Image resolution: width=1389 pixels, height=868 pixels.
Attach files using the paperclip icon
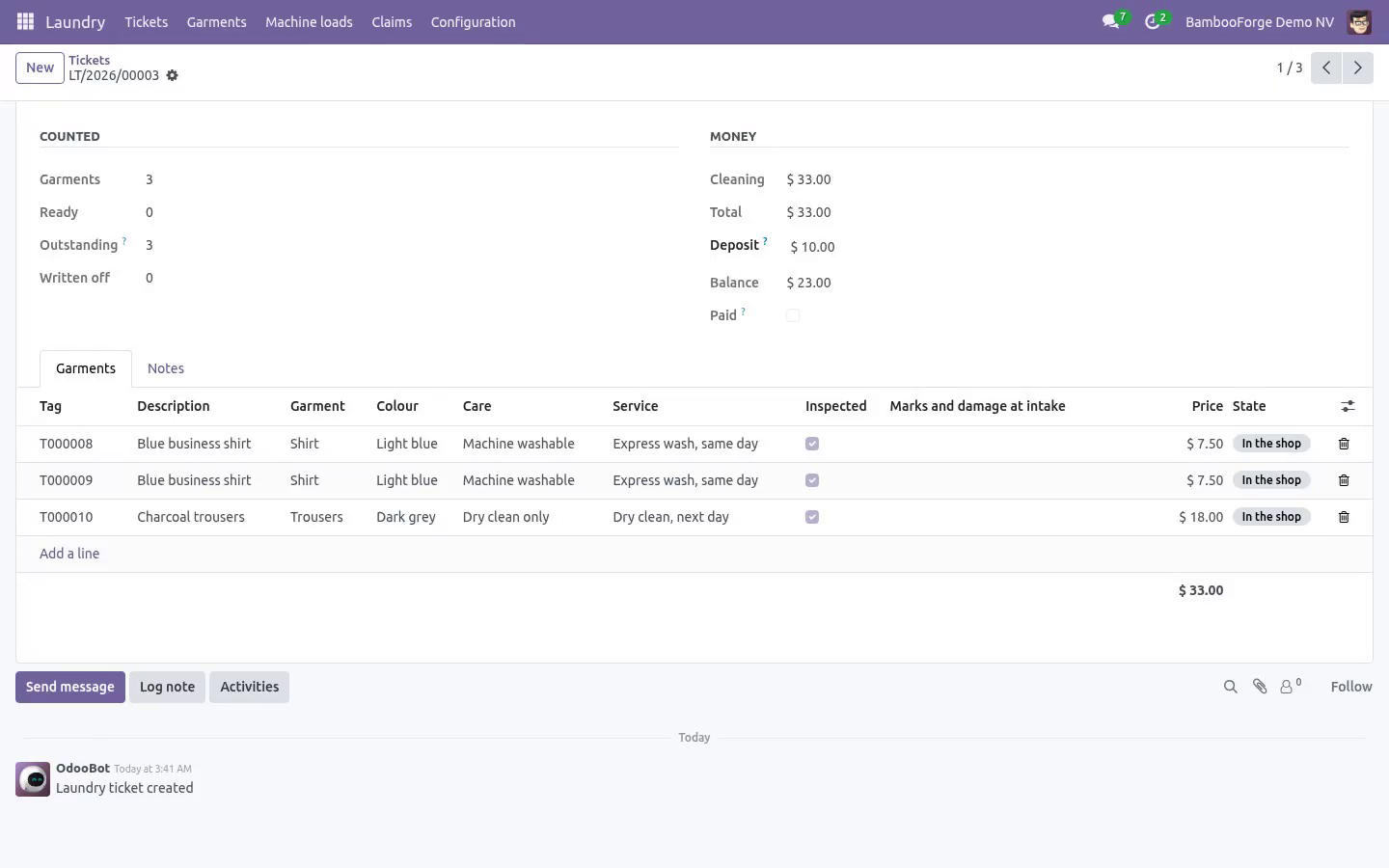pos(1260,687)
